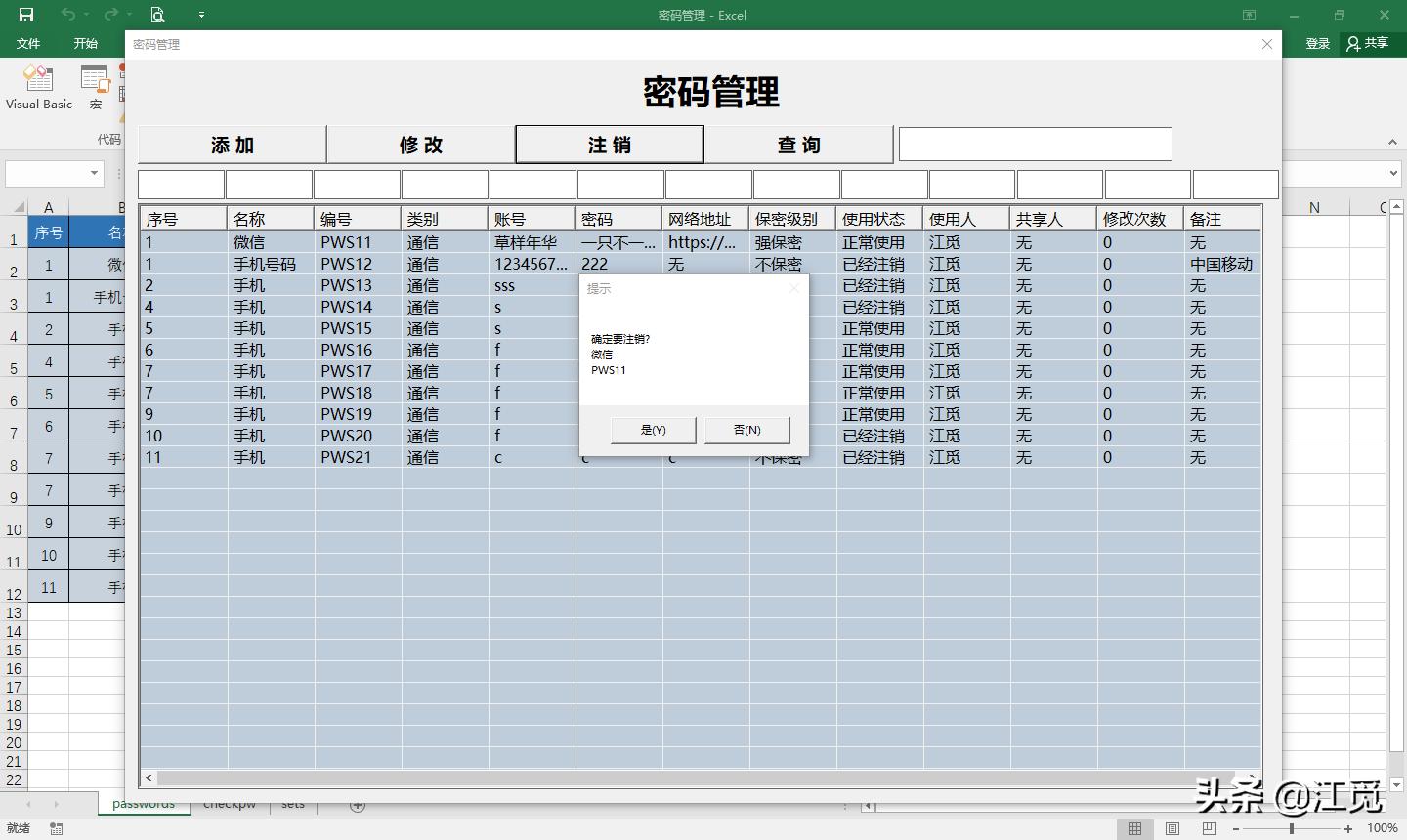Click the 查询 (Query) button
1407x840 pixels.
798,144
